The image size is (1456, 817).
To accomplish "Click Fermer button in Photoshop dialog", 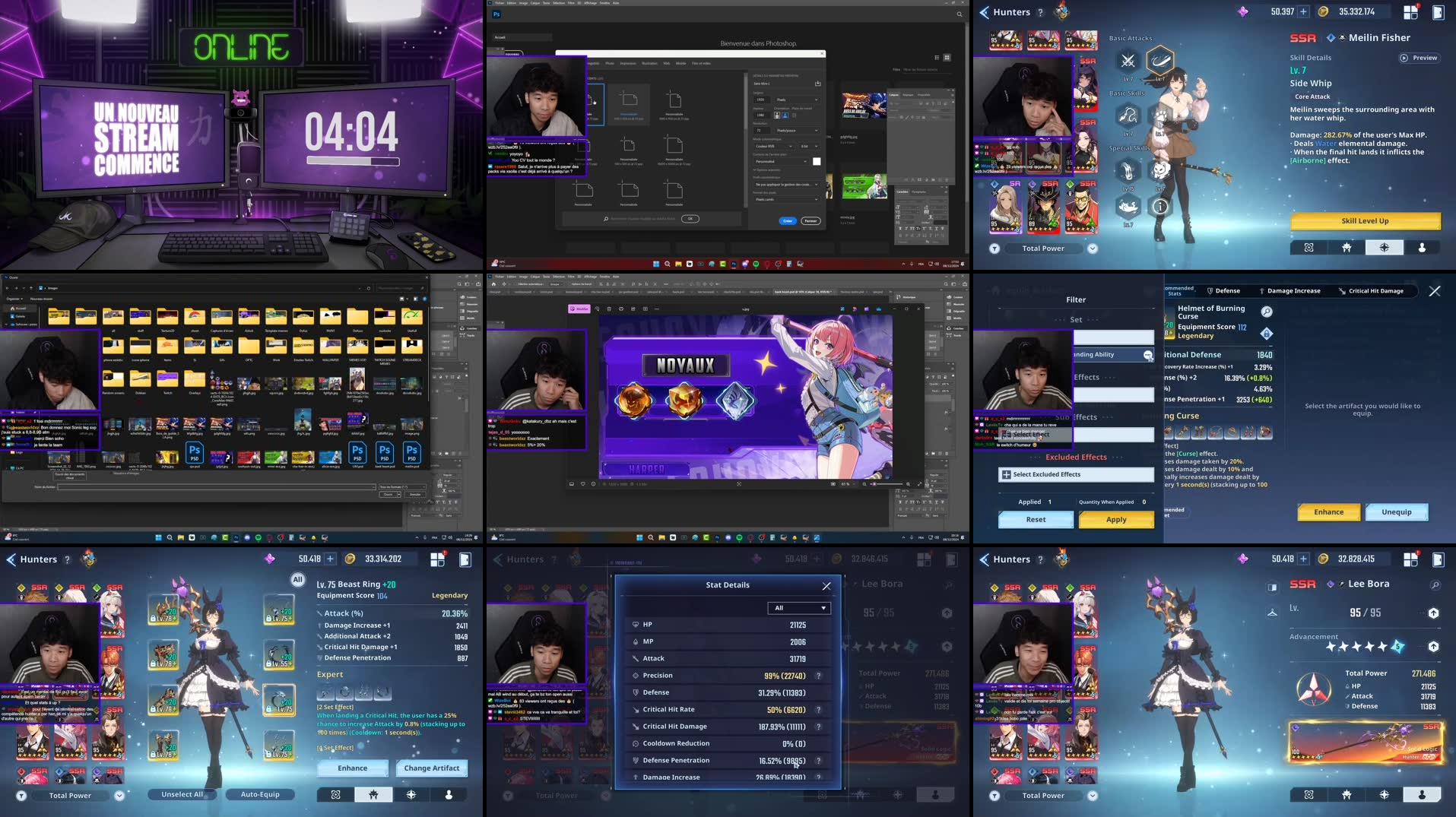I will [810, 221].
